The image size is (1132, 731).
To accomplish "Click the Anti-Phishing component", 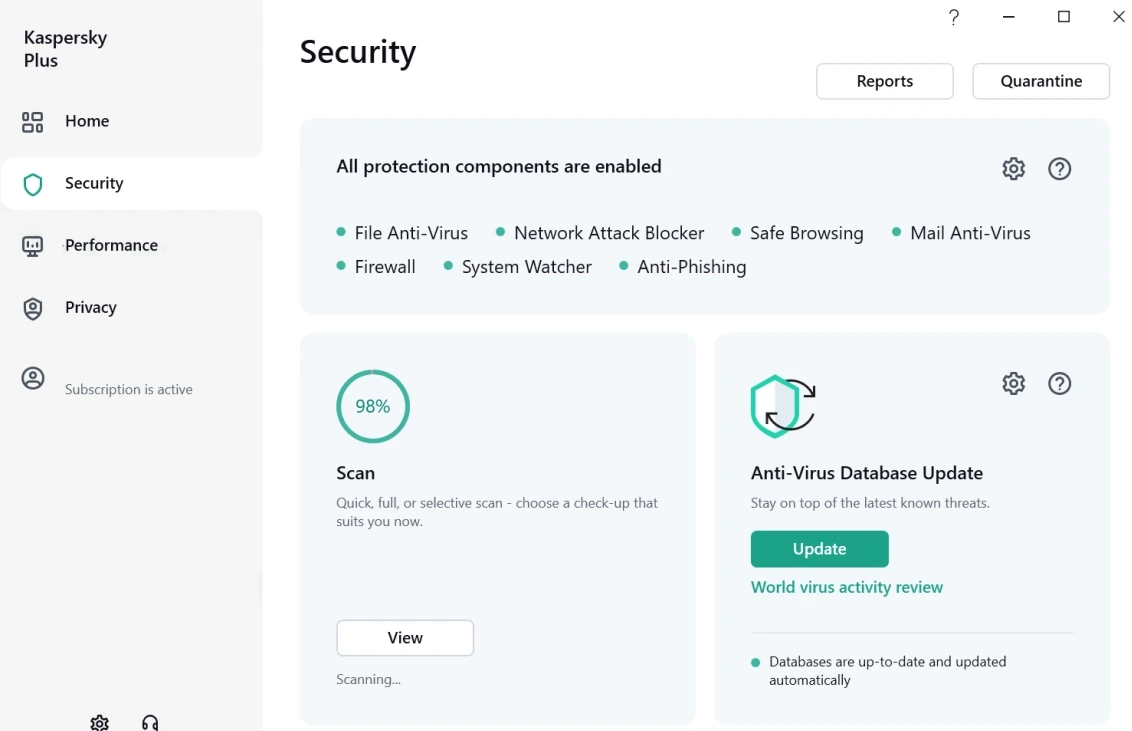I will tap(683, 267).
